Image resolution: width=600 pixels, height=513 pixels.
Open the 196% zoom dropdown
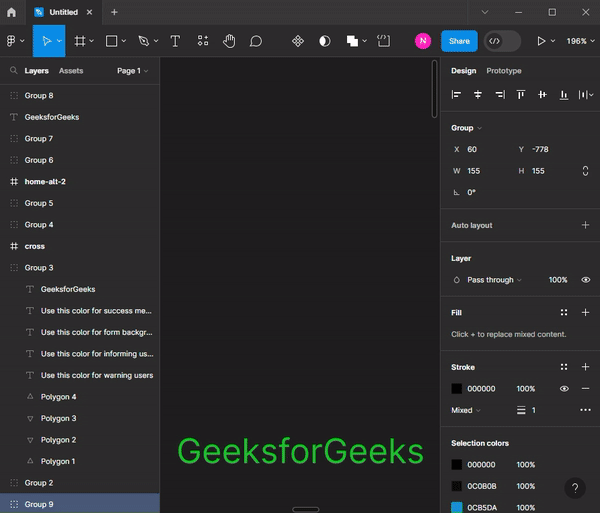pos(580,41)
